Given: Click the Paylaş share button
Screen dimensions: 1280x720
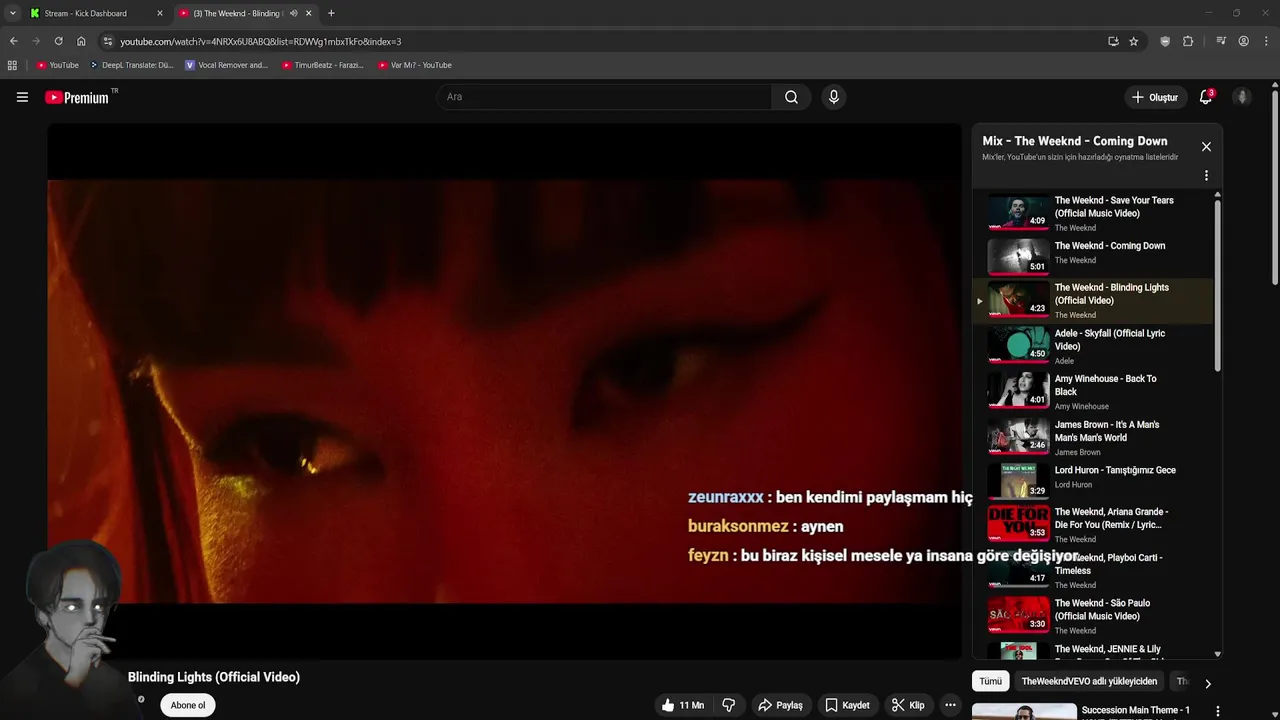Looking at the screenshot, I should click(780, 705).
